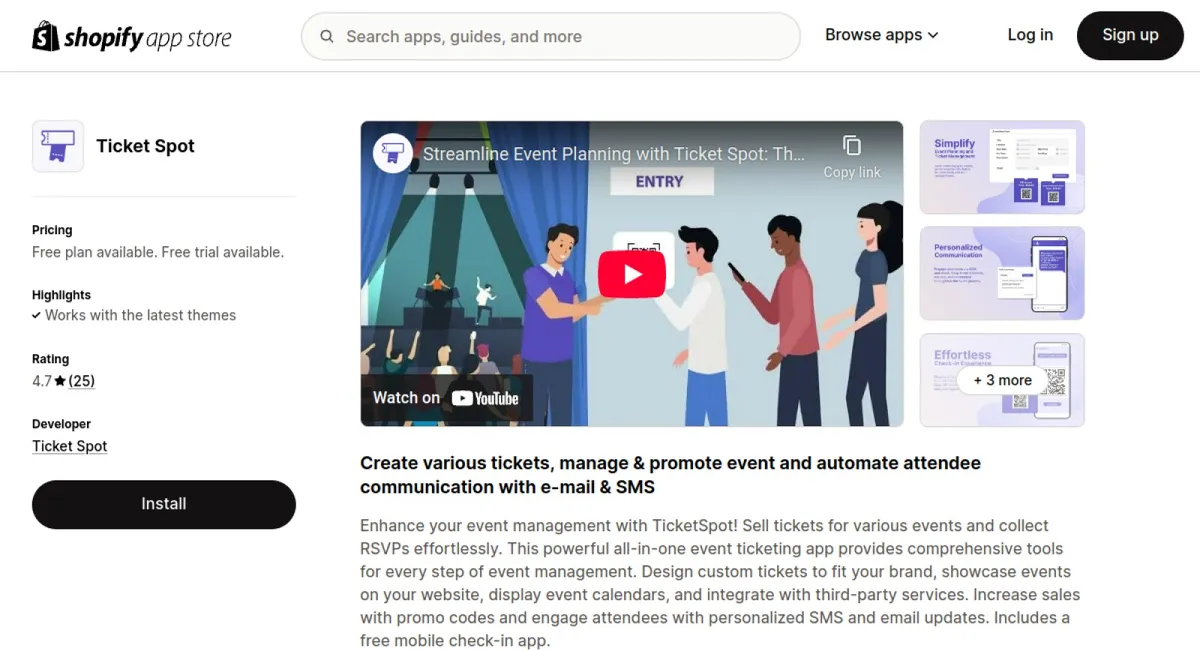
Task: Open the Log in link
Action: coord(1030,35)
